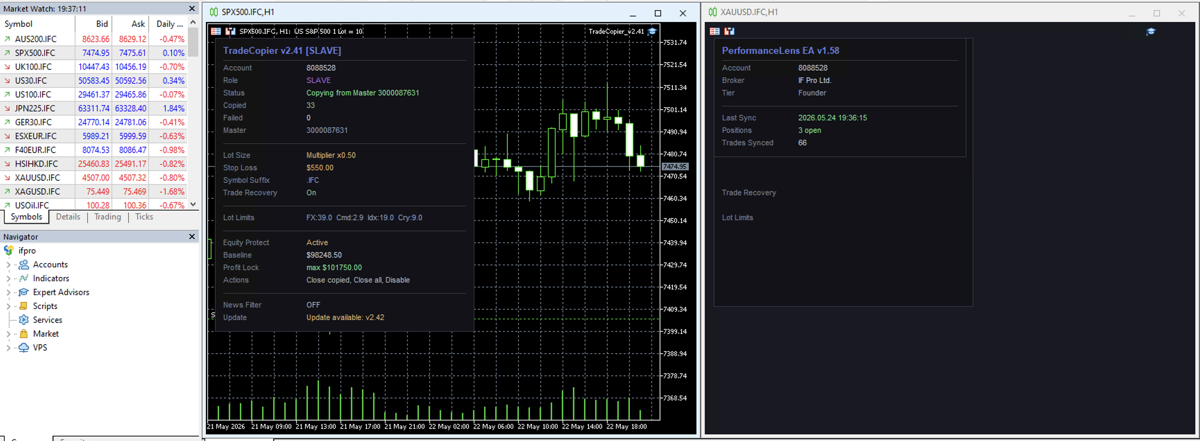Switch to the Details tab in Market Watch
Viewport: 1200px width, 441px height.
[x=68, y=217]
